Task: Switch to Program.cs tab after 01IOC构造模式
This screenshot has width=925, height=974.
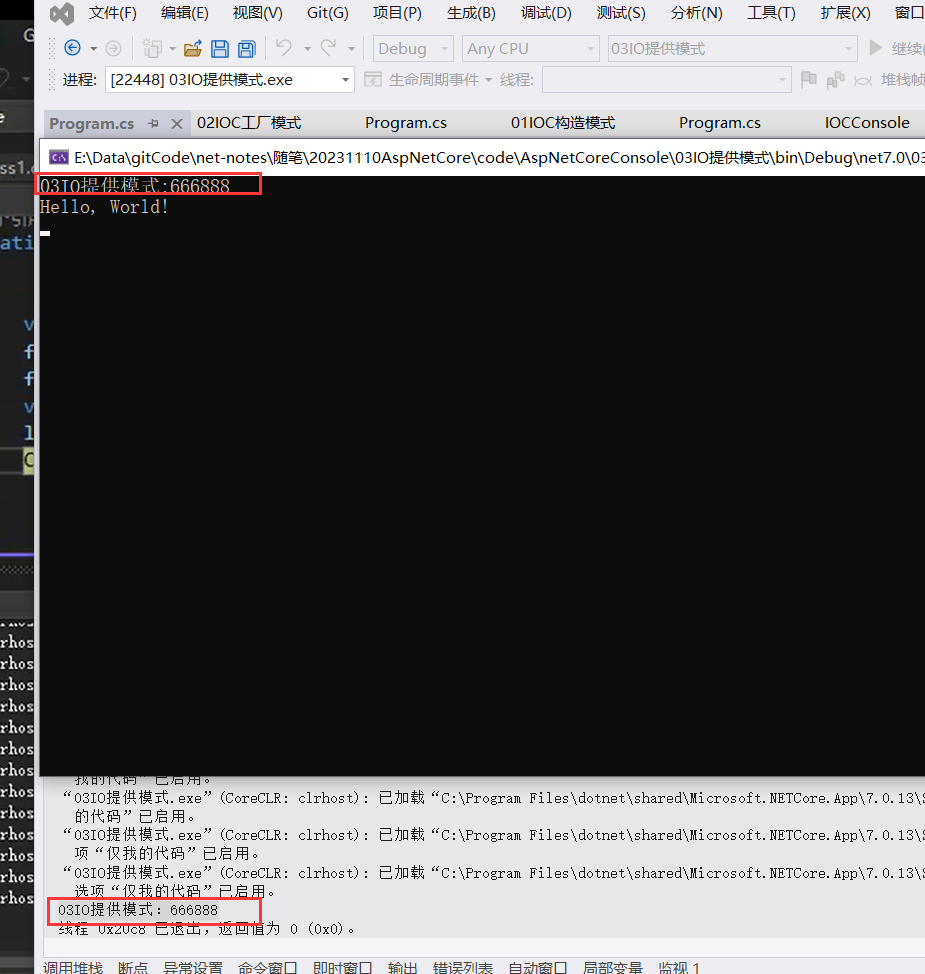Action: coord(719,123)
